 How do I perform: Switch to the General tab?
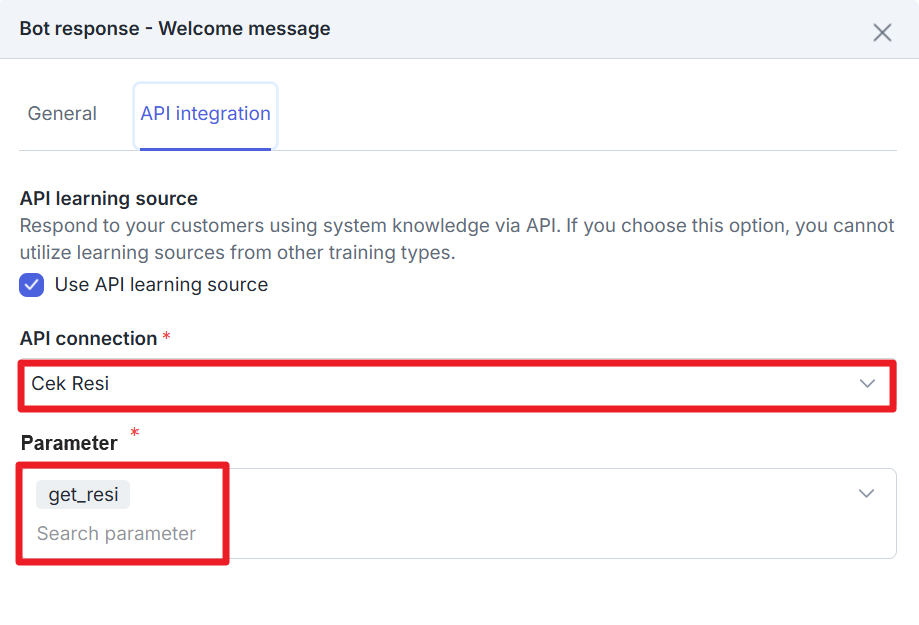62,114
